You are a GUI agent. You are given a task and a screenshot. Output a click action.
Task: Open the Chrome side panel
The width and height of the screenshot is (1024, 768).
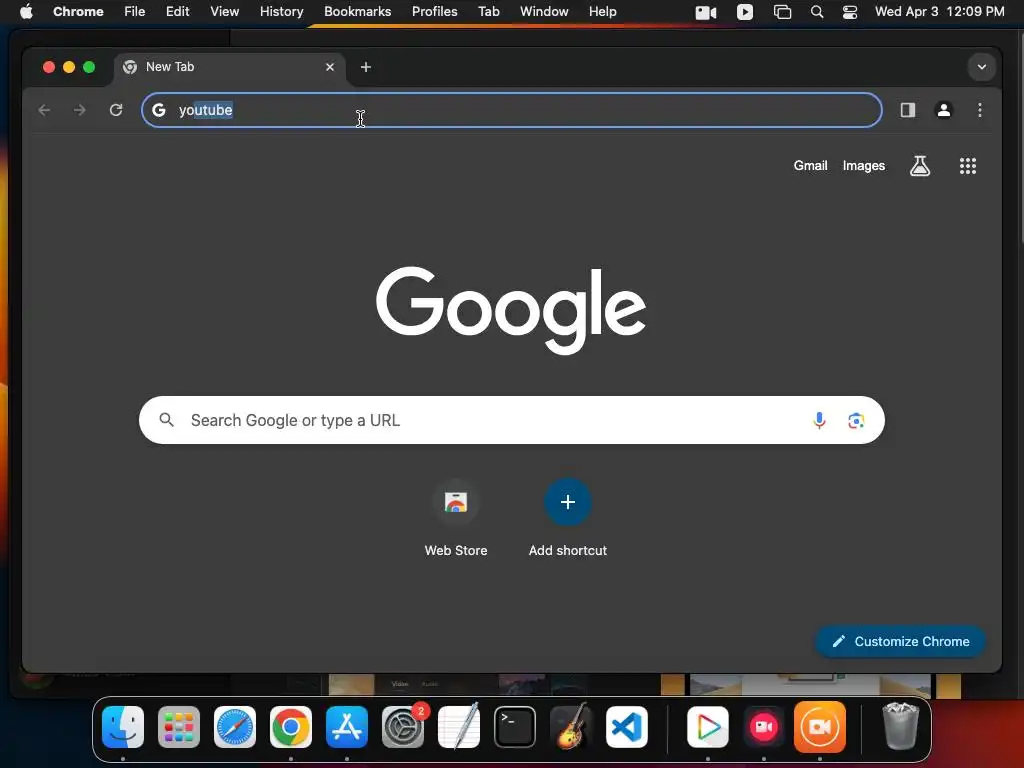click(x=908, y=110)
